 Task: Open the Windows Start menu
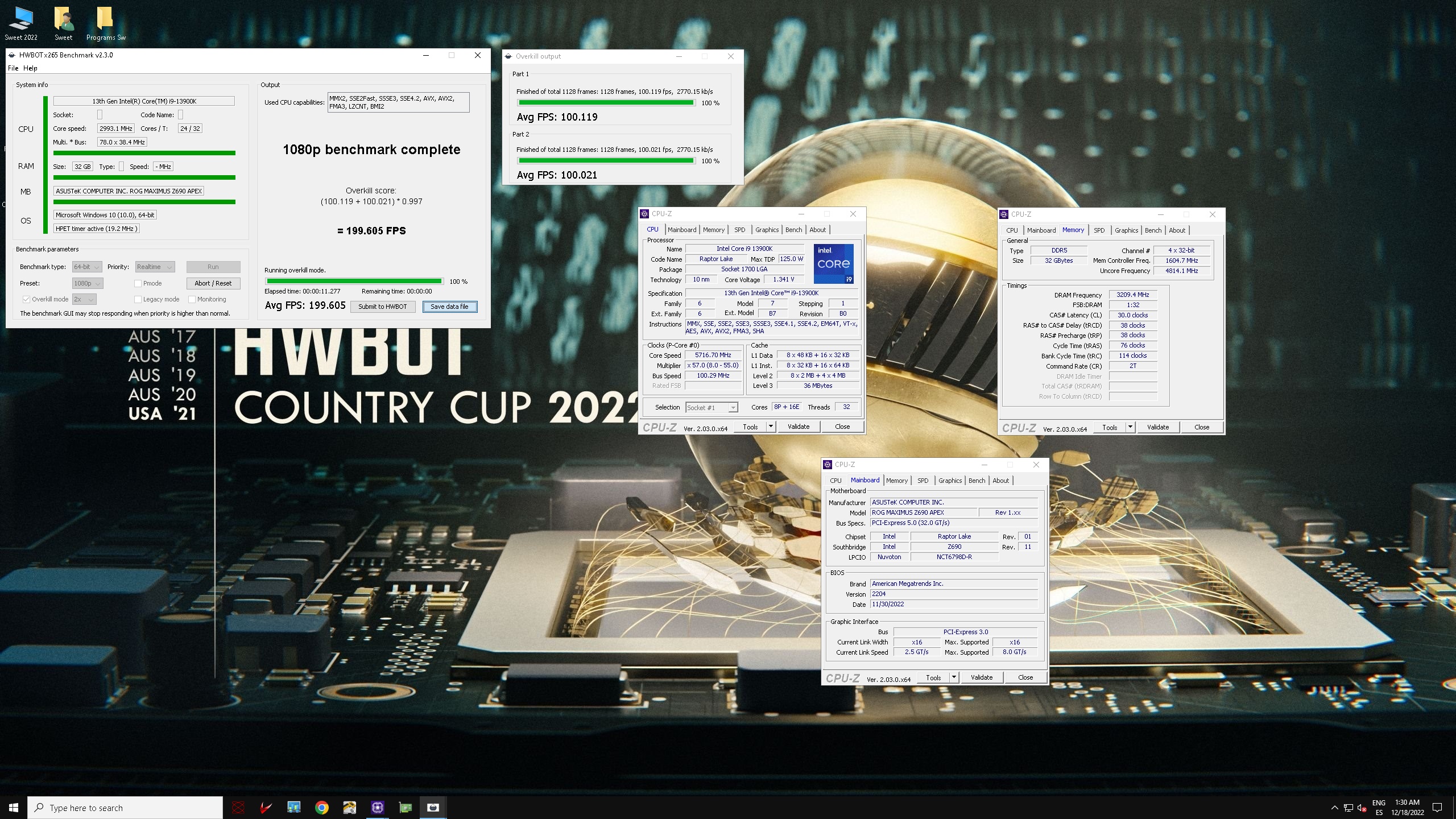14,808
